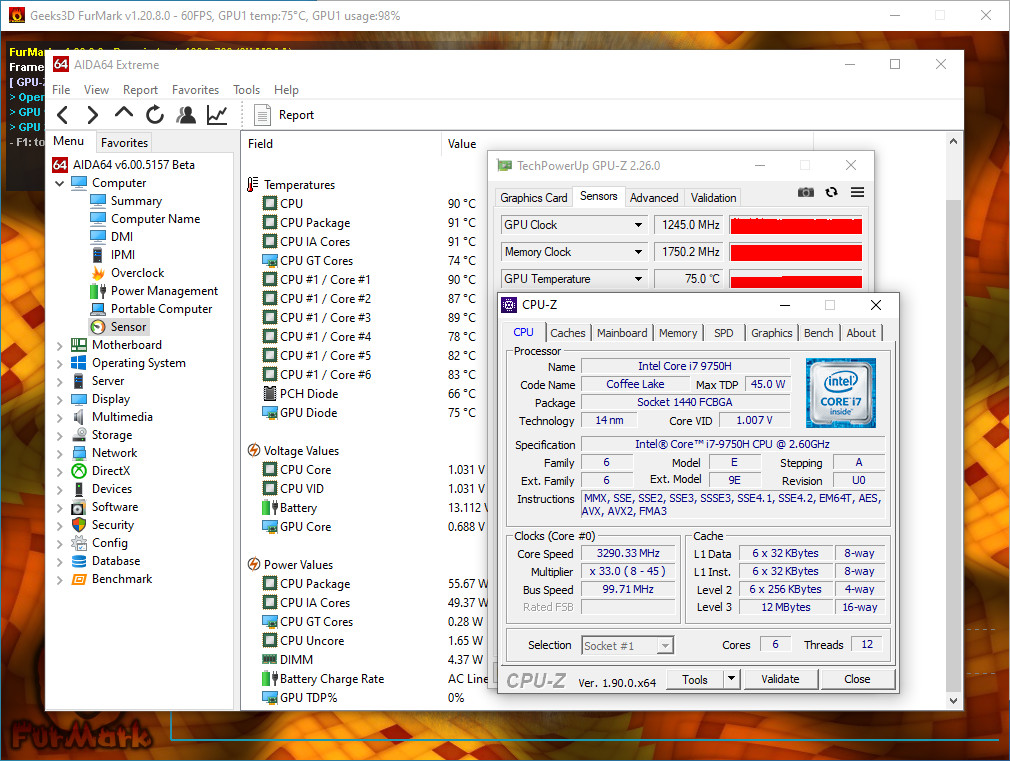Open the Power Management tree item
Viewport: 1010px width, 761px height.
(x=164, y=291)
